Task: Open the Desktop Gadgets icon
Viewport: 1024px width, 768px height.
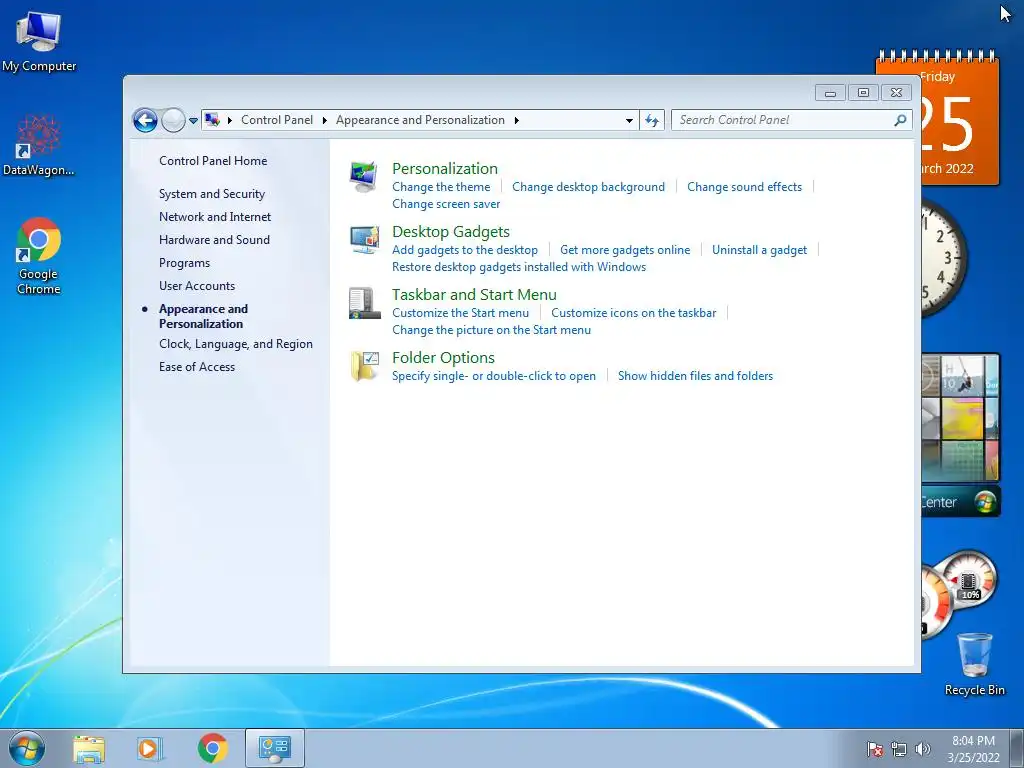Action: point(364,240)
